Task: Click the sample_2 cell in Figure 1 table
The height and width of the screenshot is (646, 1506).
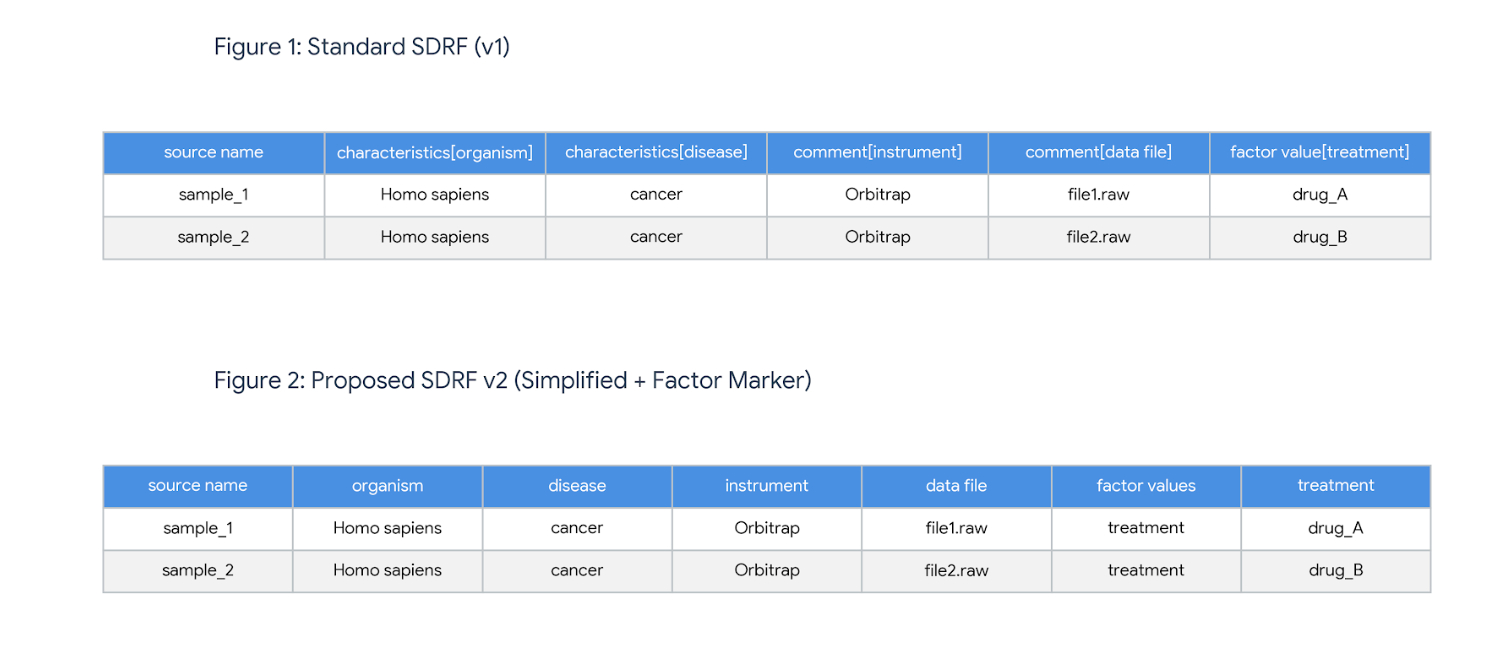Action: (213, 237)
